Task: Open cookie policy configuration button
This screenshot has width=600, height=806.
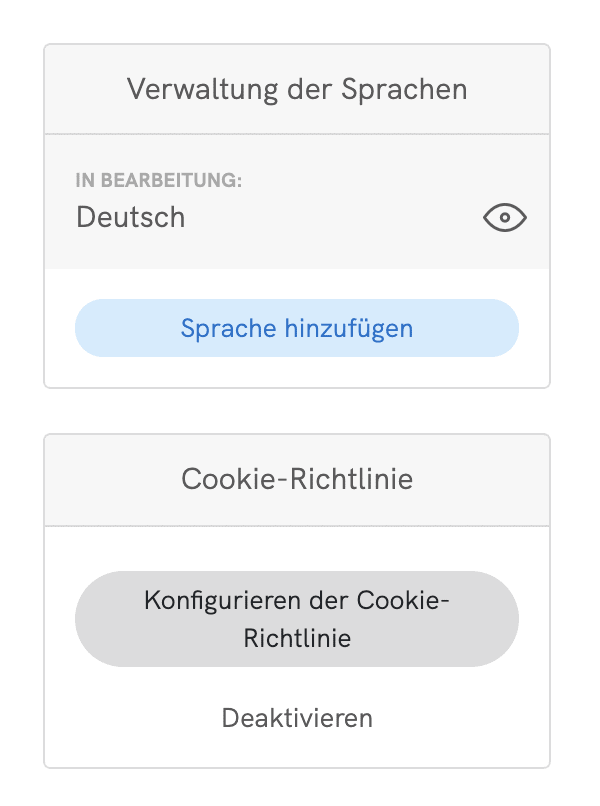Action: click(x=297, y=619)
